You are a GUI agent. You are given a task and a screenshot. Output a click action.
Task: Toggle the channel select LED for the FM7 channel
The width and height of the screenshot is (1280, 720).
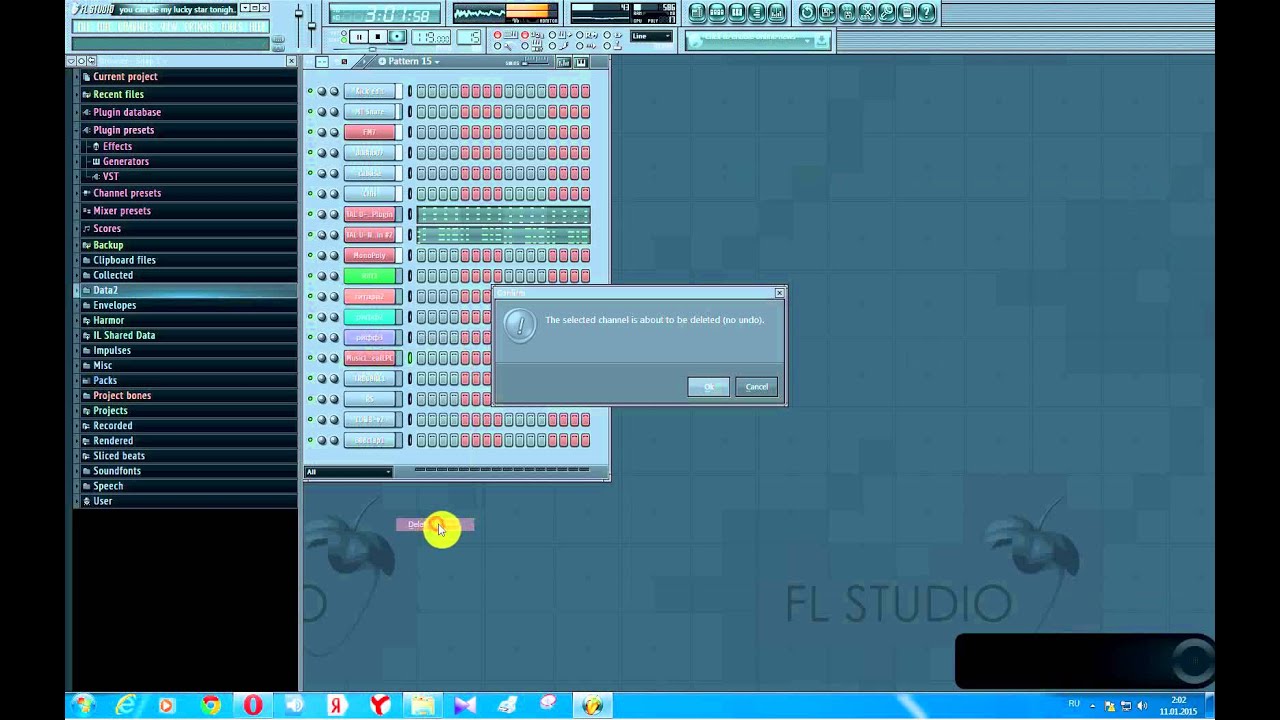point(409,132)
